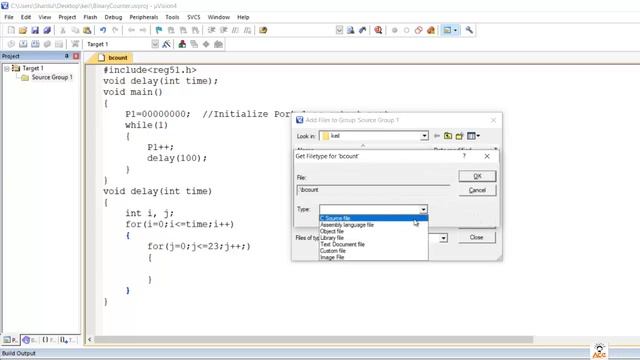
Task: Collapse the Target 1 tree node
Action: pyautogui.click(x=7, y=69)
